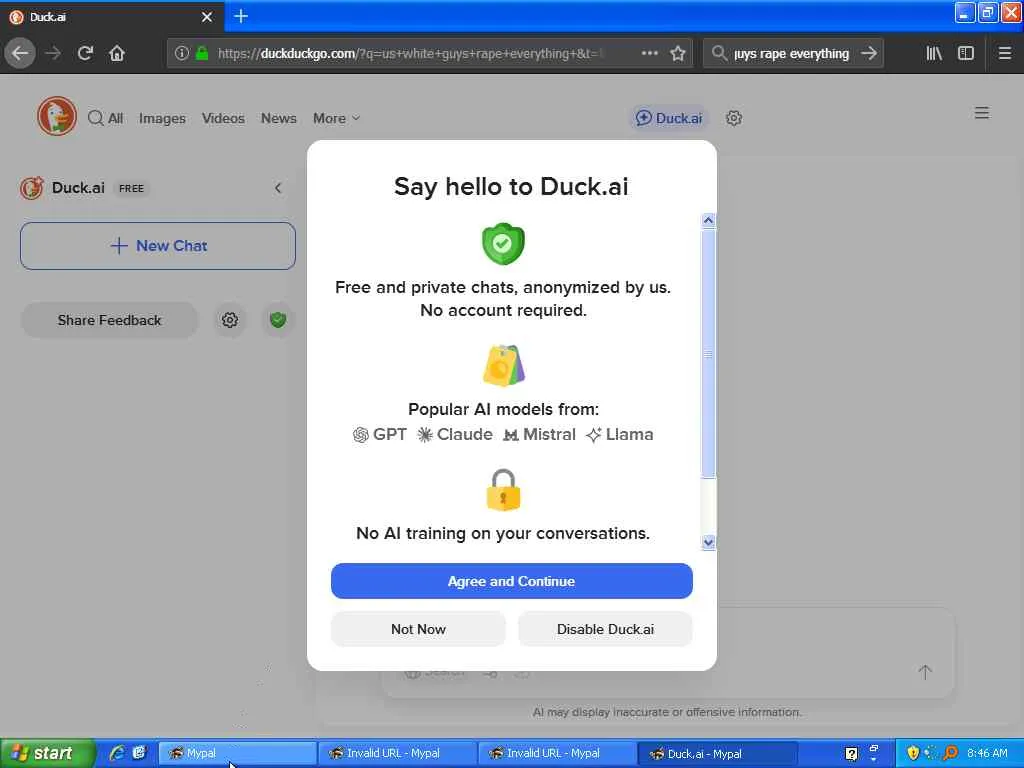Click the orange magnifier icon in the system tray
The image size is (1024, 768).
point(951,753)
